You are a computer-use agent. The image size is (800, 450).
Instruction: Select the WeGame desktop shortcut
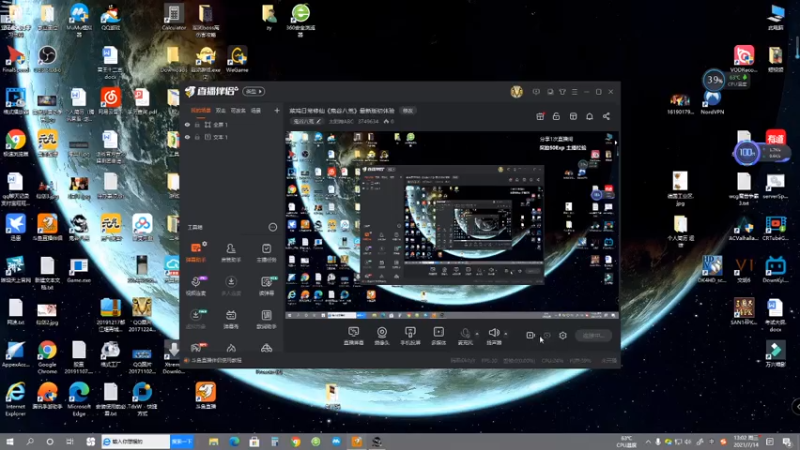coord(237,59)
